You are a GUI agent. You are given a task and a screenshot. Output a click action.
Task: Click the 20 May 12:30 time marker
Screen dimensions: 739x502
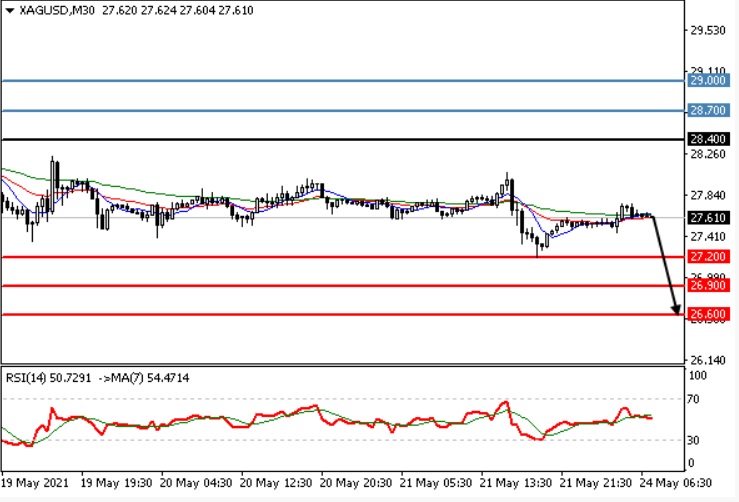pos(272,480)
